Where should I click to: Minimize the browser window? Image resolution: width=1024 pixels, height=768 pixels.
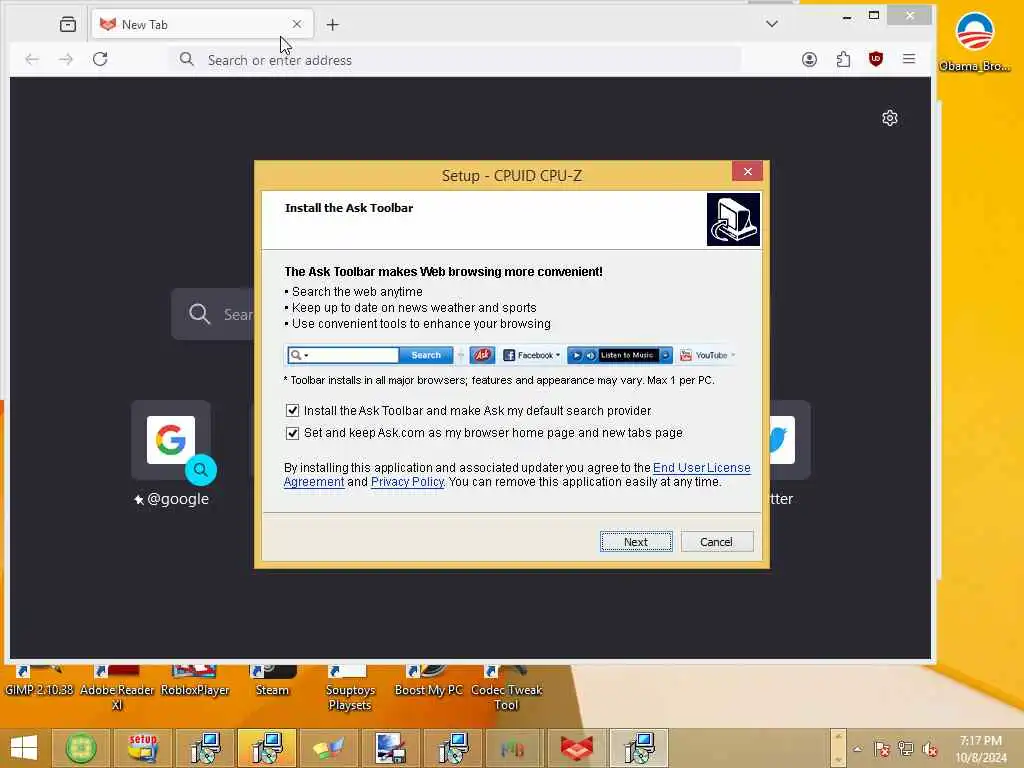pos(847,16)
